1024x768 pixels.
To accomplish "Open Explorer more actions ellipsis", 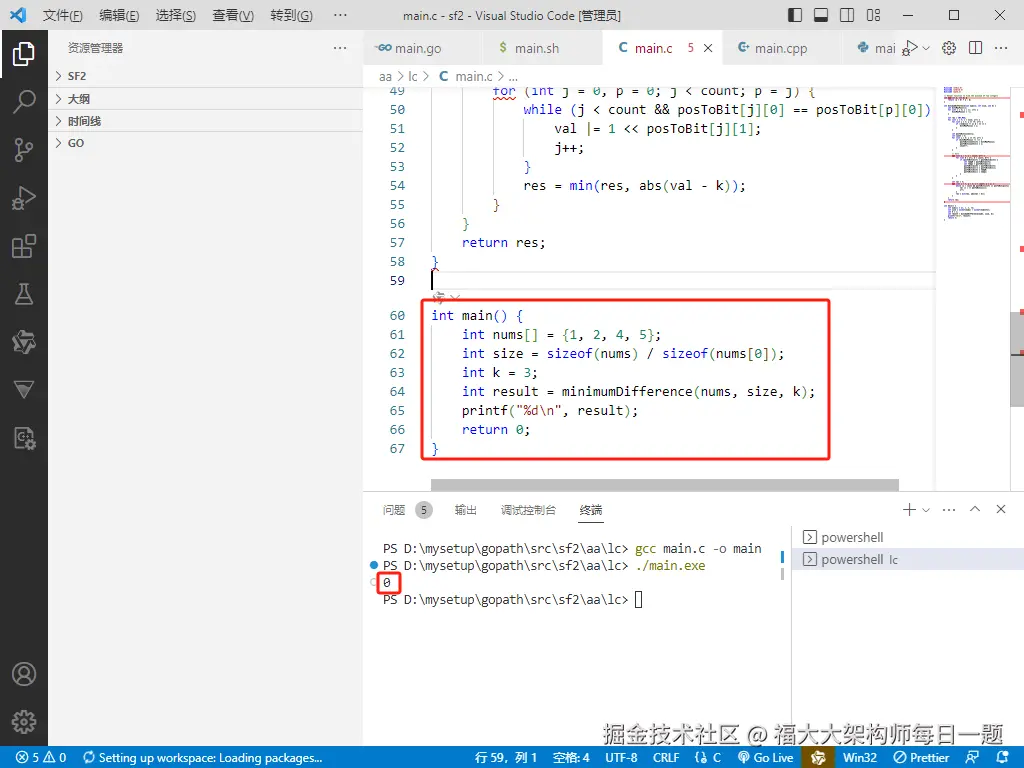I will 340,48.
